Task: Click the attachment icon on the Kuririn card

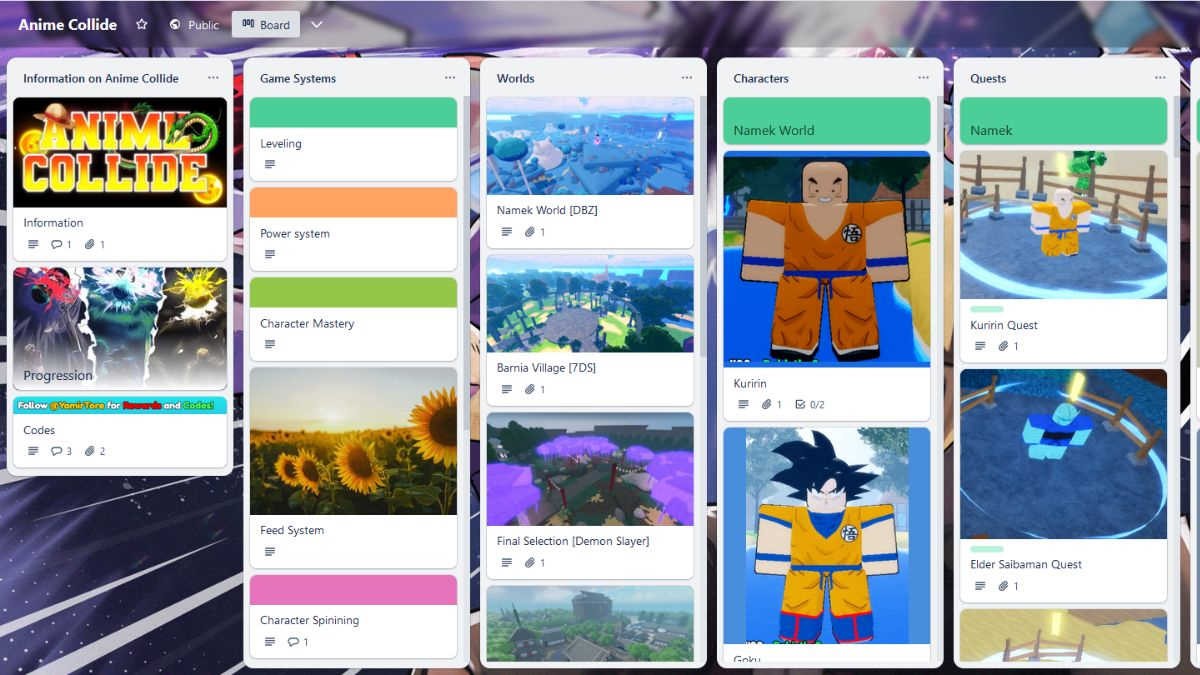Action: [767, 404]
